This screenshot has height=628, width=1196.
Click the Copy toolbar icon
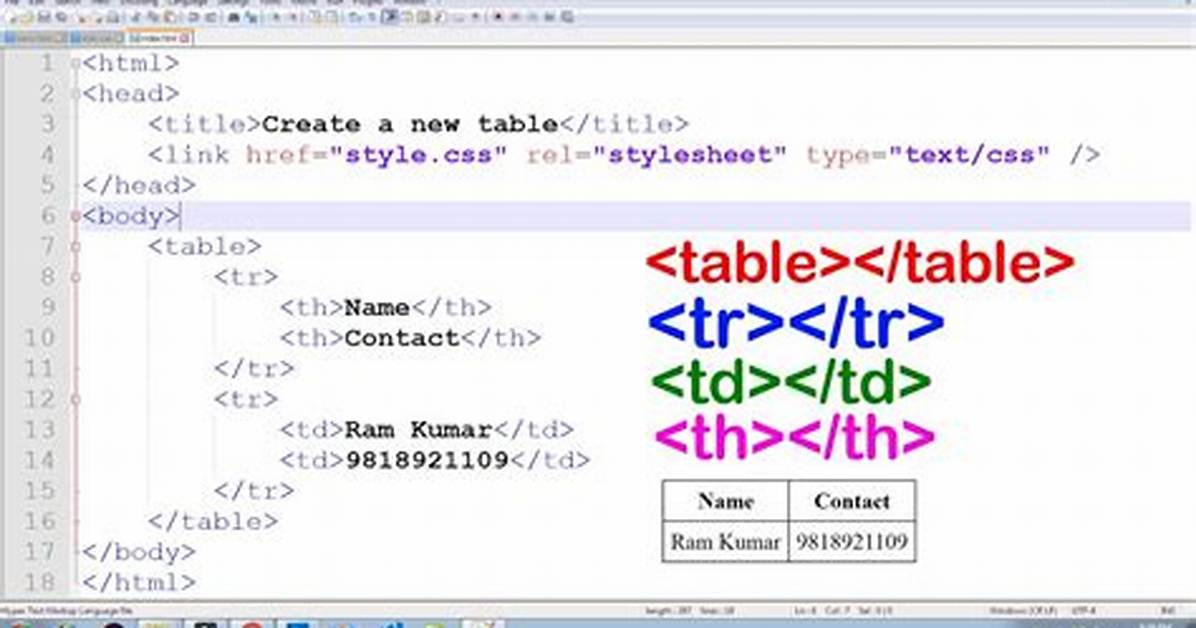(153, 17)
